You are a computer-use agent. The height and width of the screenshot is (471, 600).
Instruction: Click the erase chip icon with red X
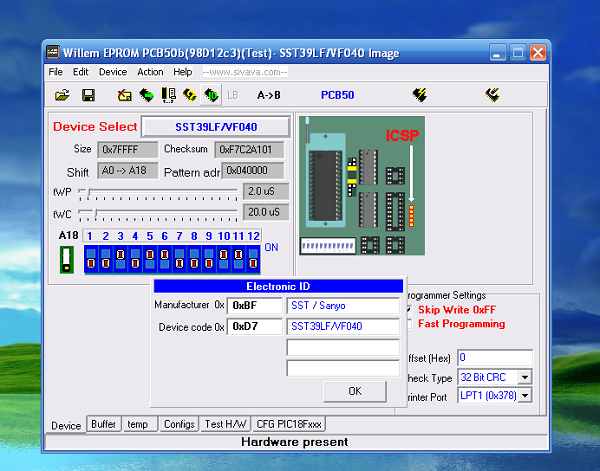(x=124, y=95)
